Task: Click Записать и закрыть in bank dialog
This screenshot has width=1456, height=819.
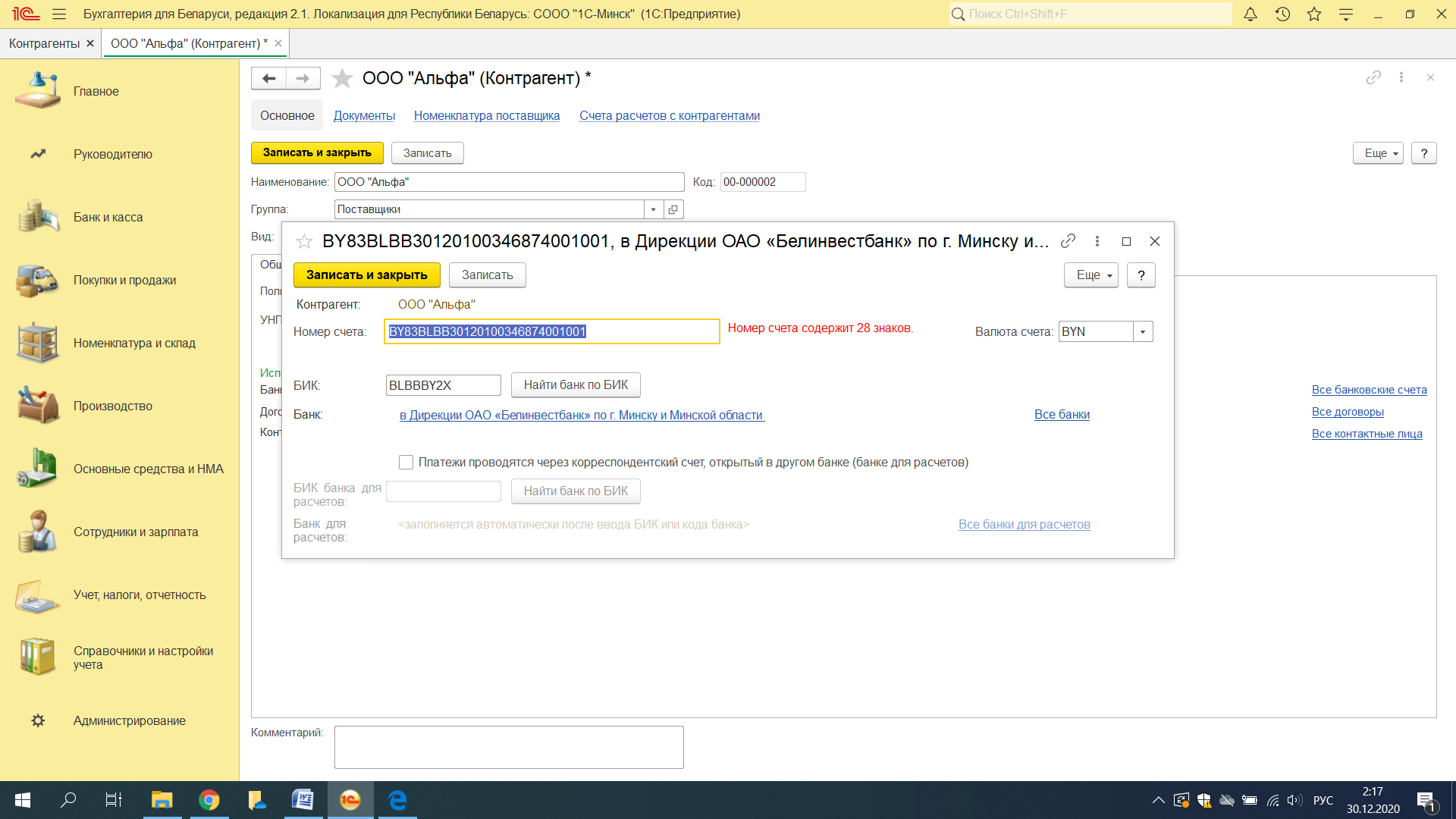Action: (367, 275)
